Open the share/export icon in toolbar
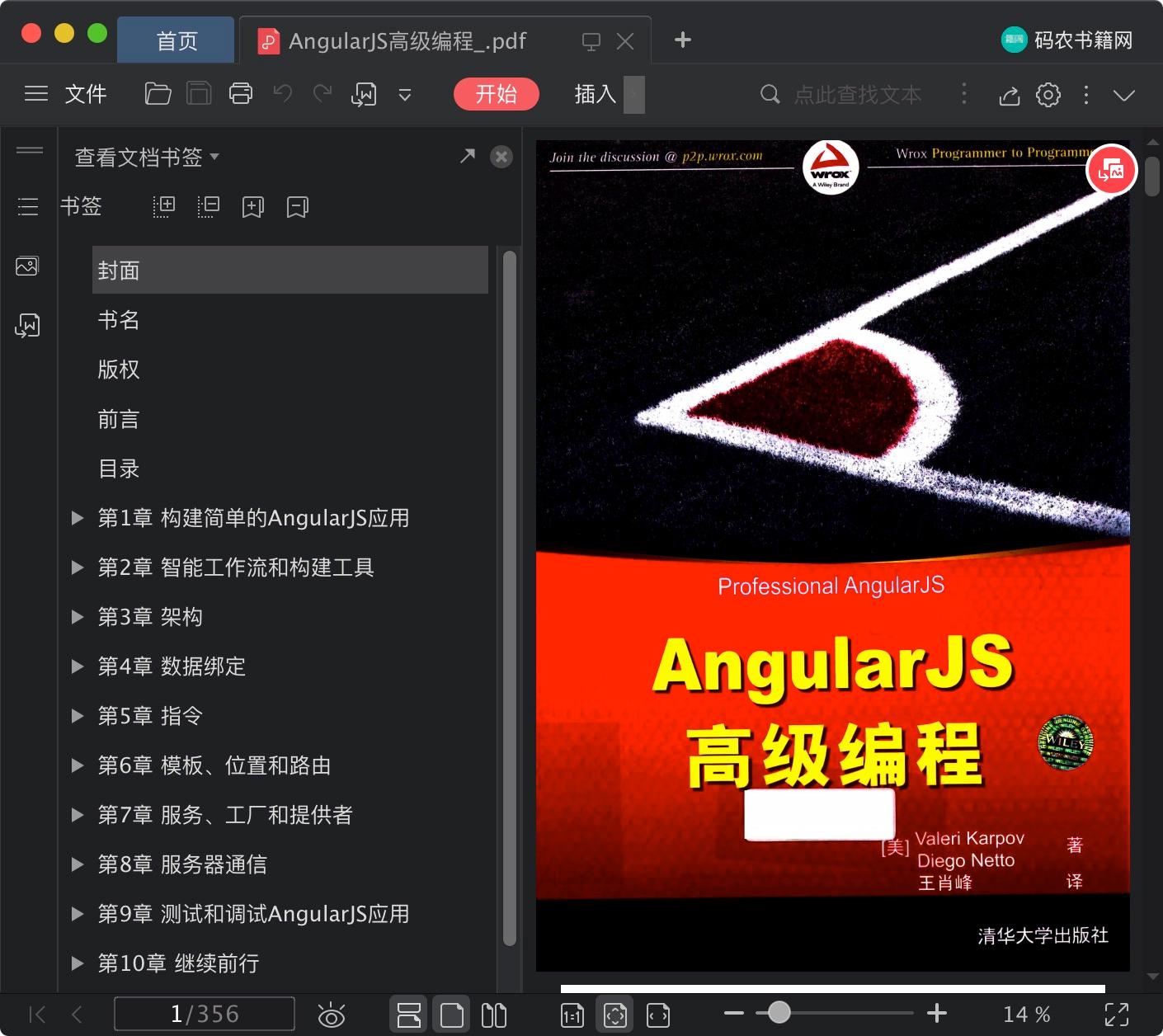The width and height of the screenshot is (1163, 1036). click(x=1009, y=96)
